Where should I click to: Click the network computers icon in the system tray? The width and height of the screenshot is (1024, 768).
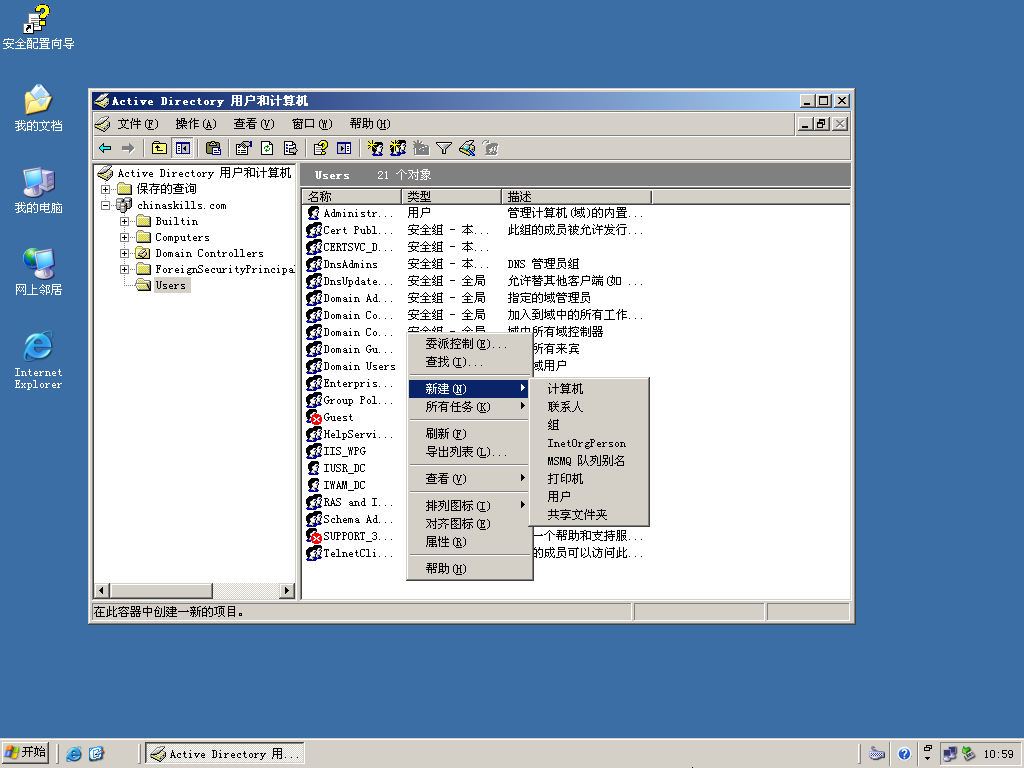pos(950,754)
